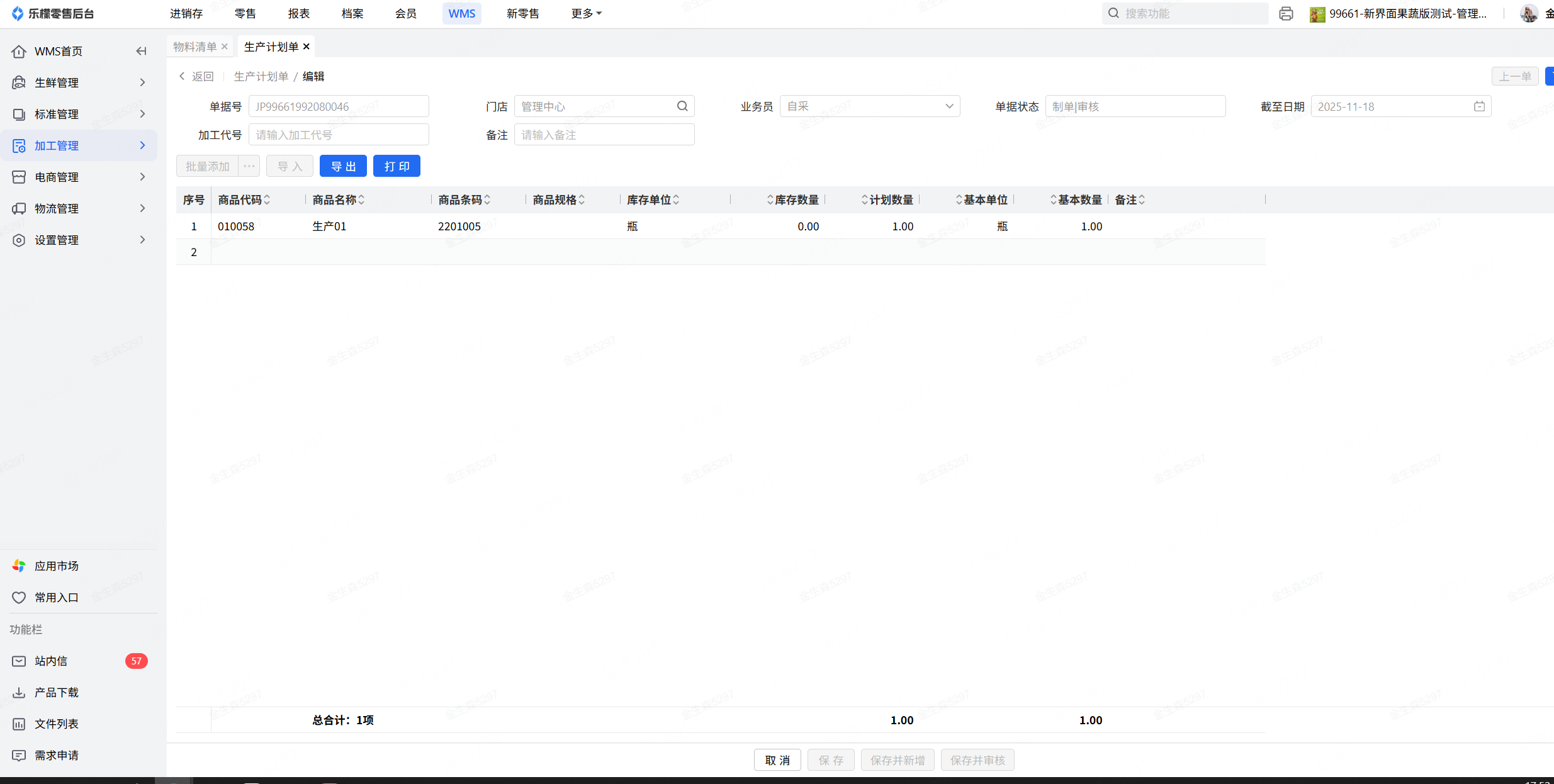Open 应用市场 app market icon

click(x=19, y=566)
